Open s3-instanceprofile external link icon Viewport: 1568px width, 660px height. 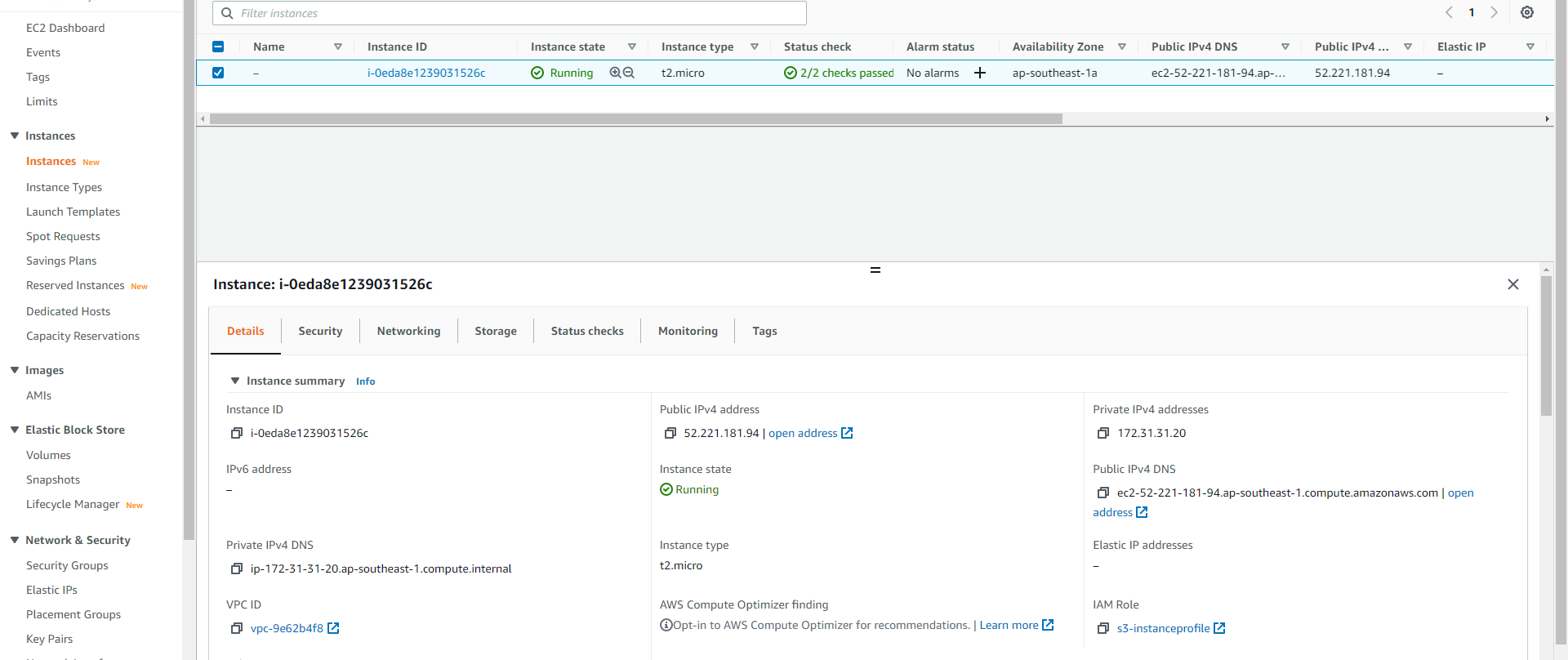(x=1219, y=628)
